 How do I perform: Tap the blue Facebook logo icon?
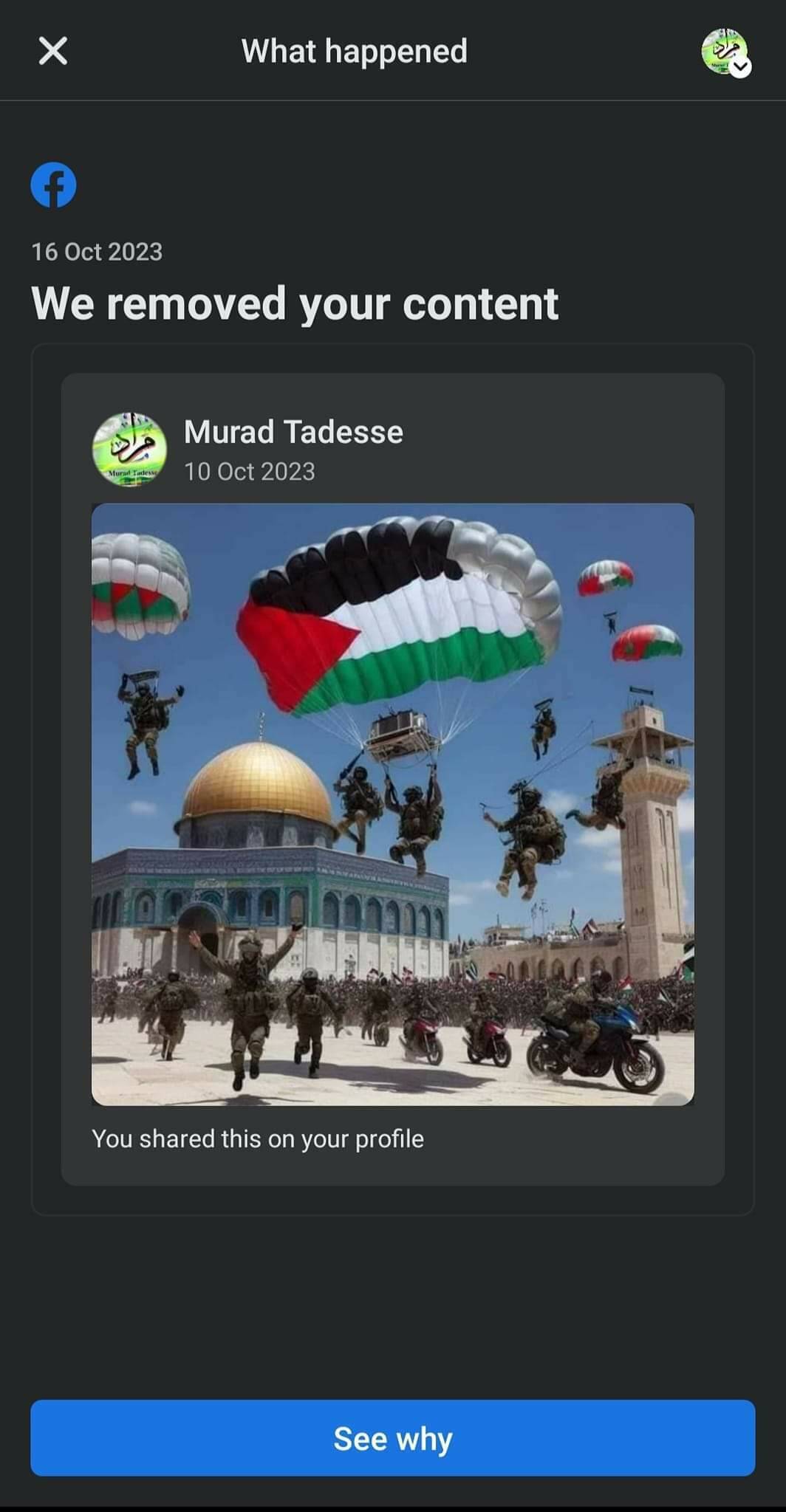[x=53, y=185]
